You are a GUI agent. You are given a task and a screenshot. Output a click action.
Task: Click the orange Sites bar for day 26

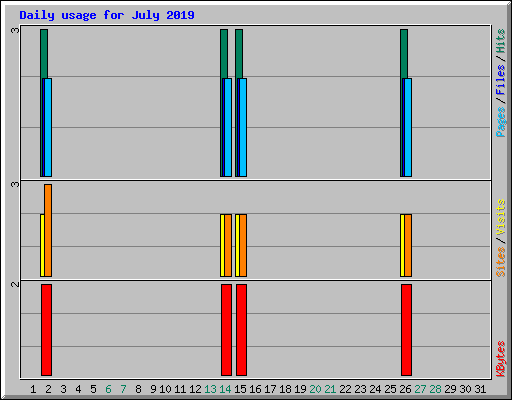(408, 245)
